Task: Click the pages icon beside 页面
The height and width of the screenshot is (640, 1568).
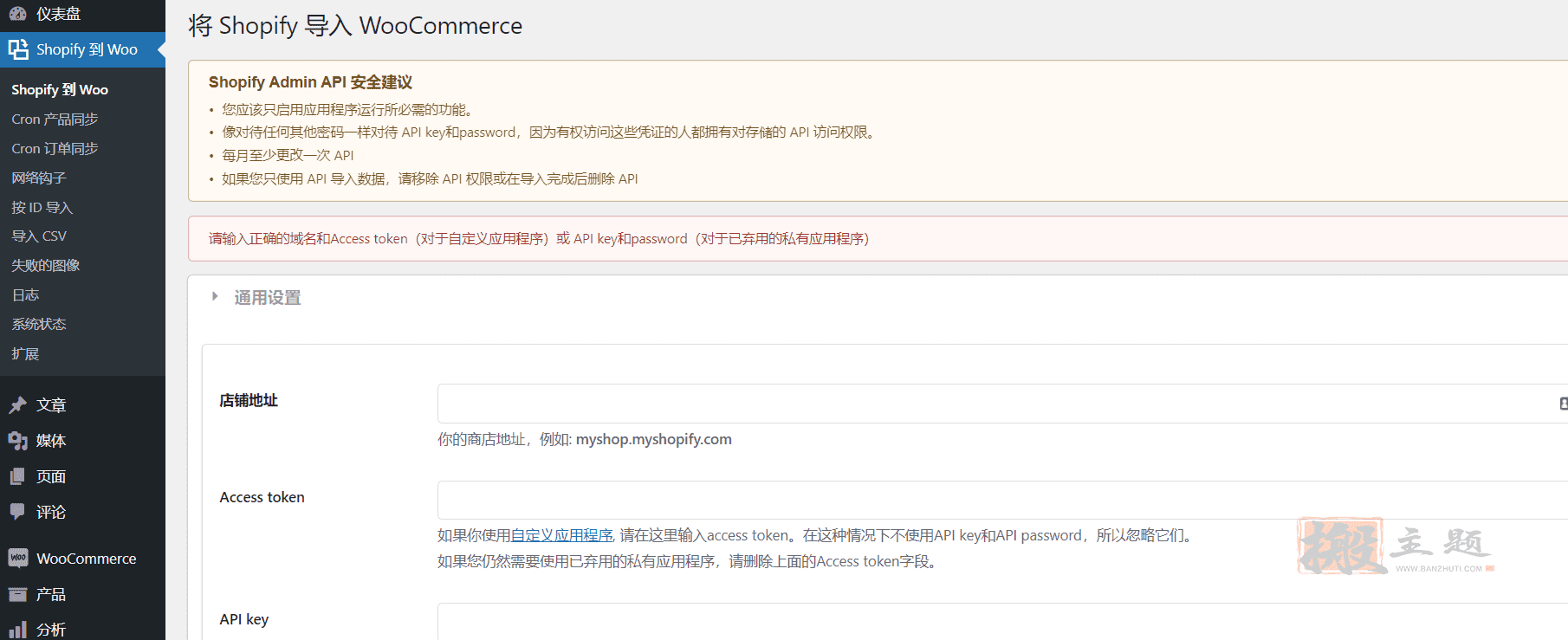Action: tap(17, 476)
